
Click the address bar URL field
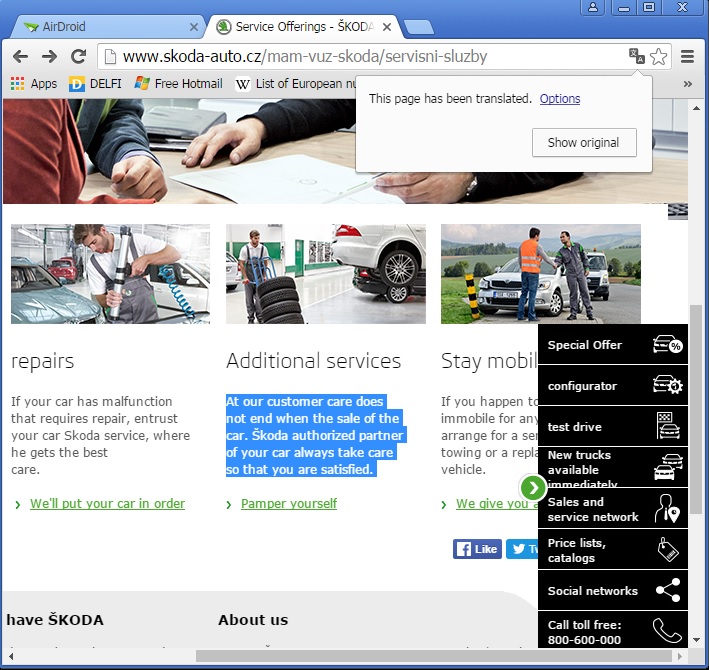coord(362,57)
